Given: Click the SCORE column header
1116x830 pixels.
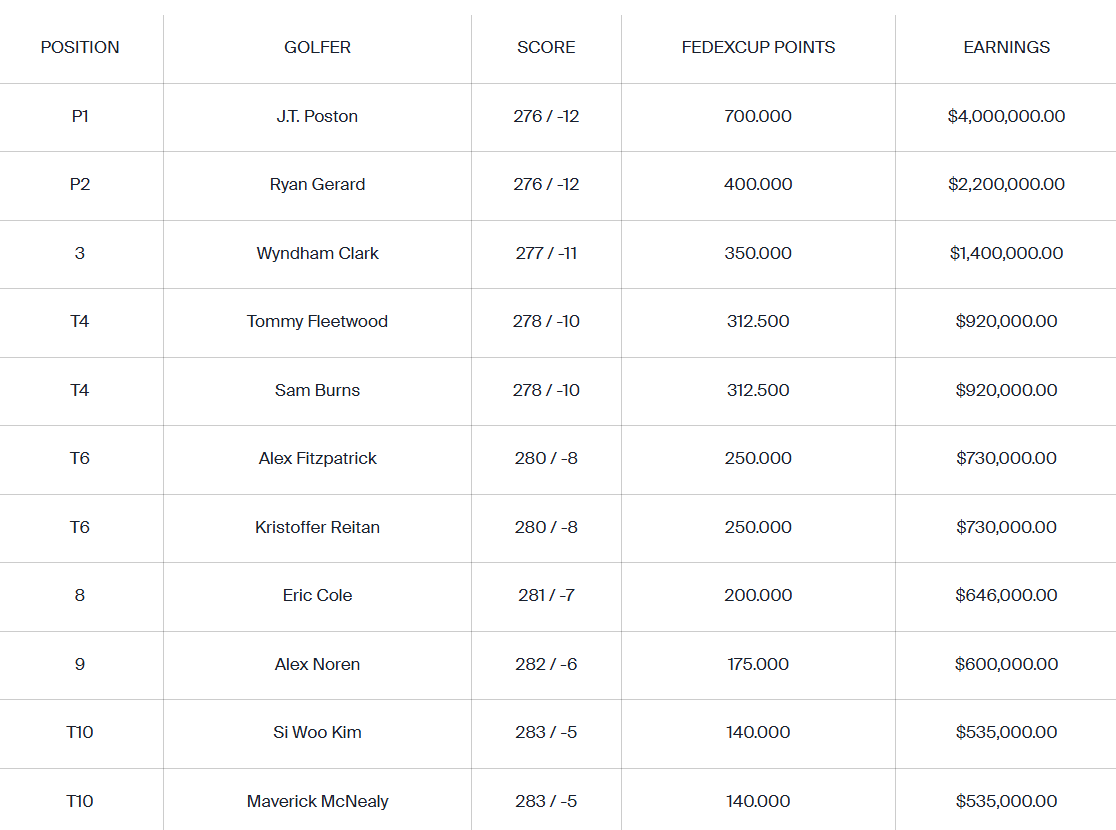Looking at the screenshot, I should click(546, 47).
